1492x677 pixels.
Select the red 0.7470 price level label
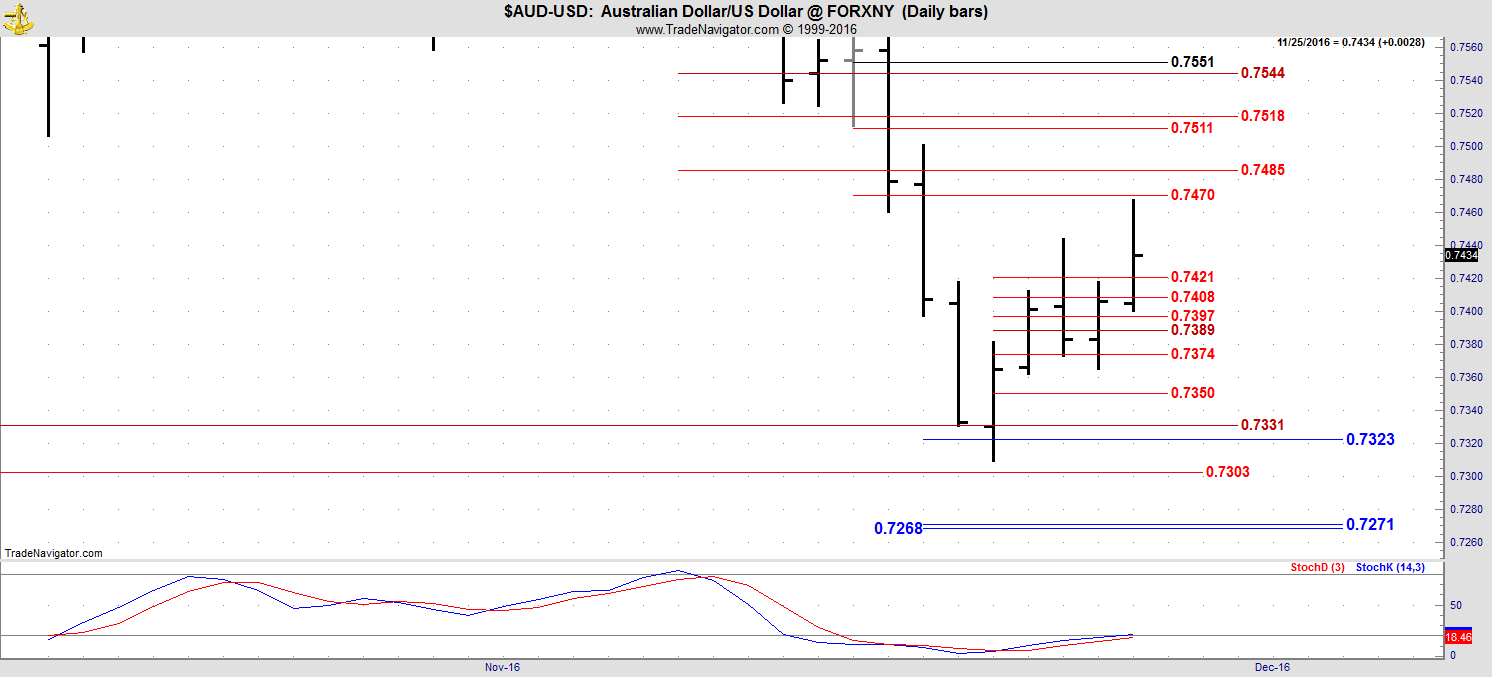point(1192,195)
